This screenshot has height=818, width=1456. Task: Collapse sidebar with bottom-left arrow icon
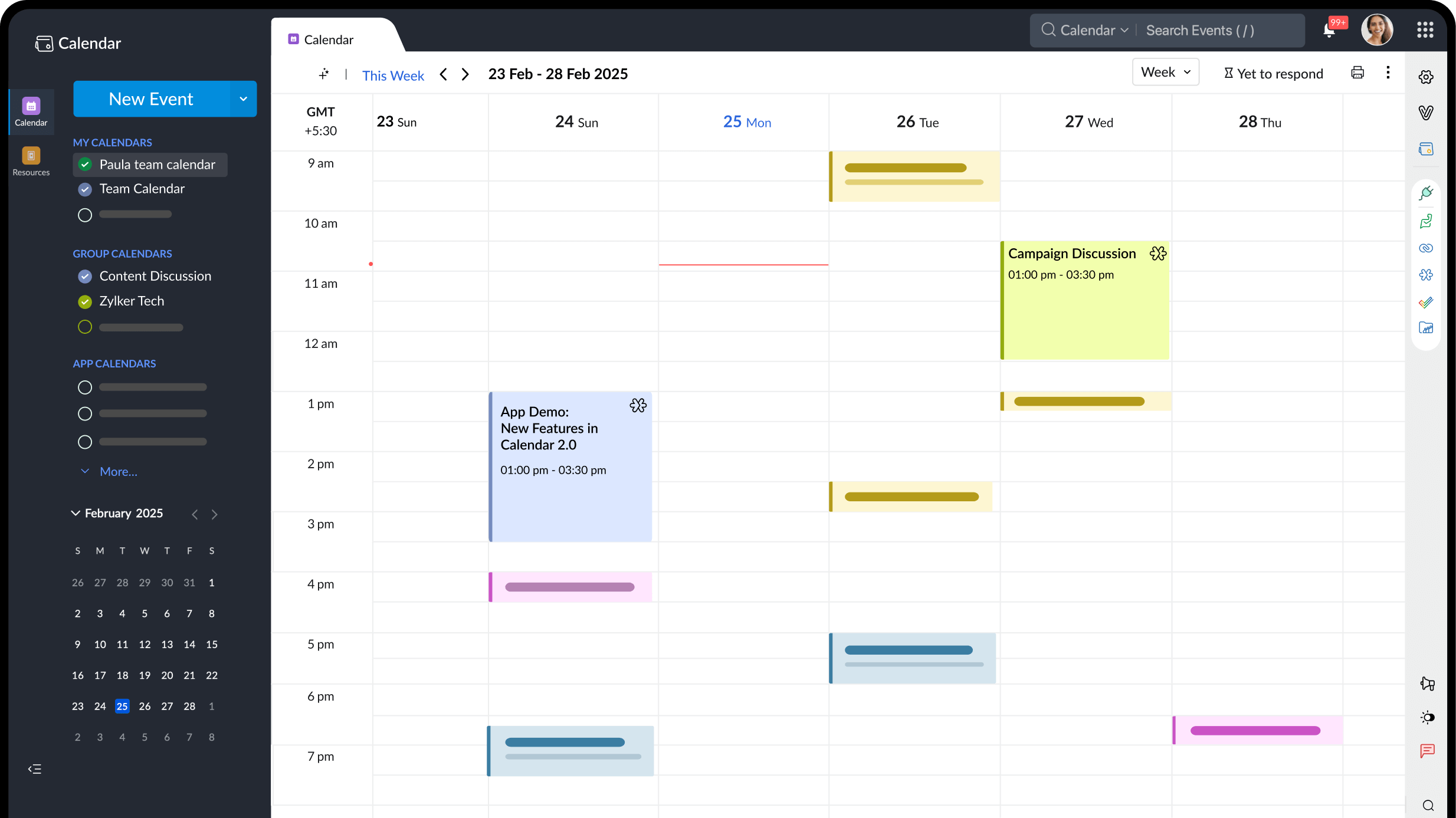[35, 768]
